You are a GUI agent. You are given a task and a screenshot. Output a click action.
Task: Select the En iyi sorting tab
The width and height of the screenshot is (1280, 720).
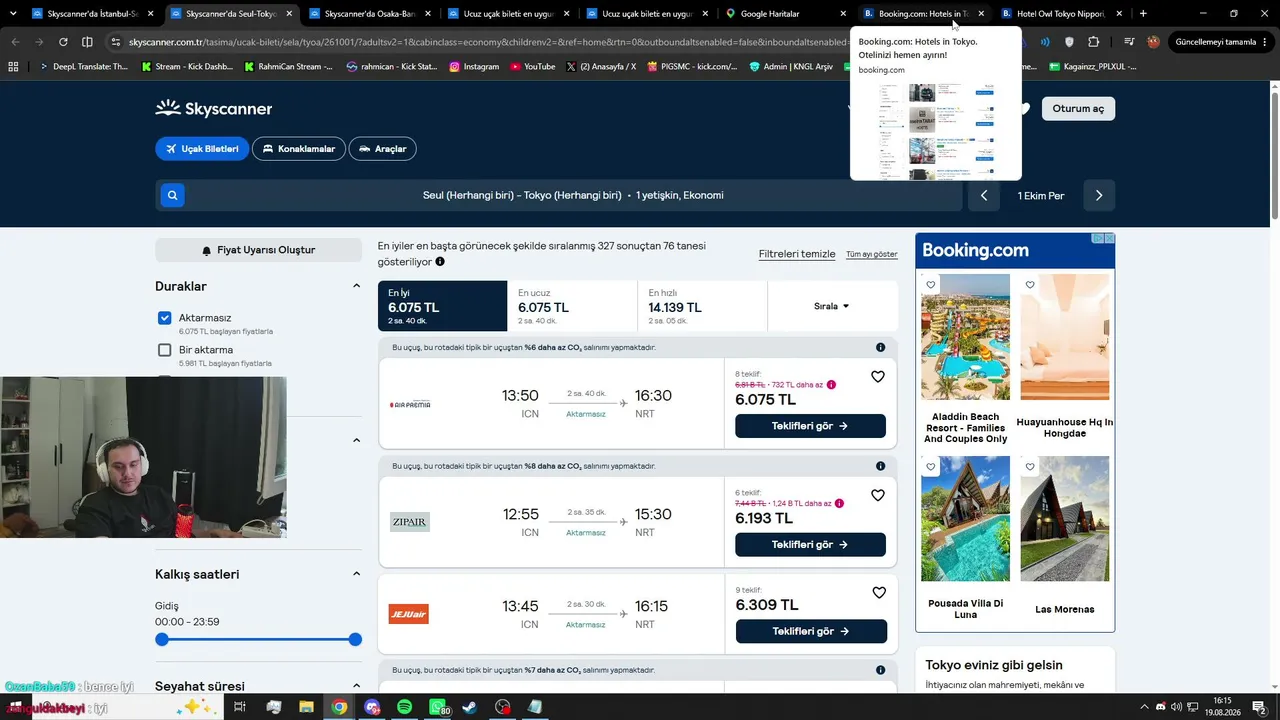[x=442, y=306]
